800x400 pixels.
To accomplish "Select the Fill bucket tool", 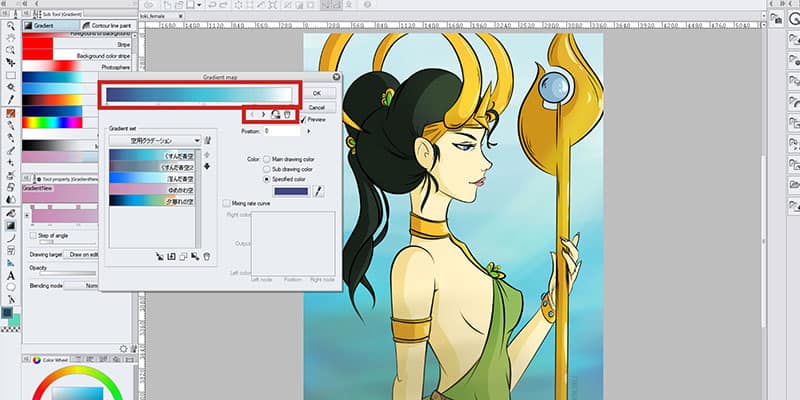I will pyautogui.click(x=10, y=213).
